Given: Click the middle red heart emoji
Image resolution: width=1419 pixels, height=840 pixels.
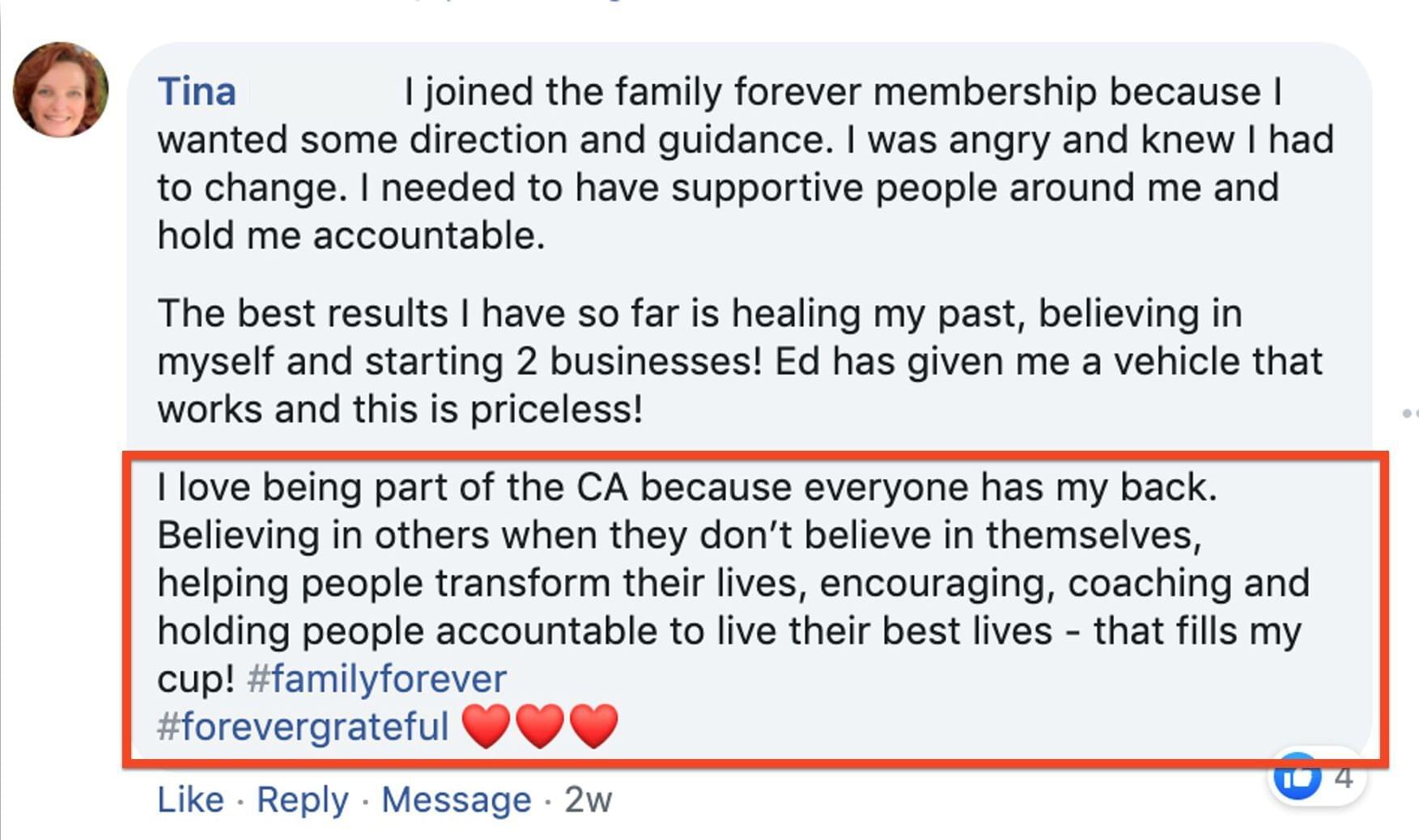Looking at the screenshot, I should (540, 725).
